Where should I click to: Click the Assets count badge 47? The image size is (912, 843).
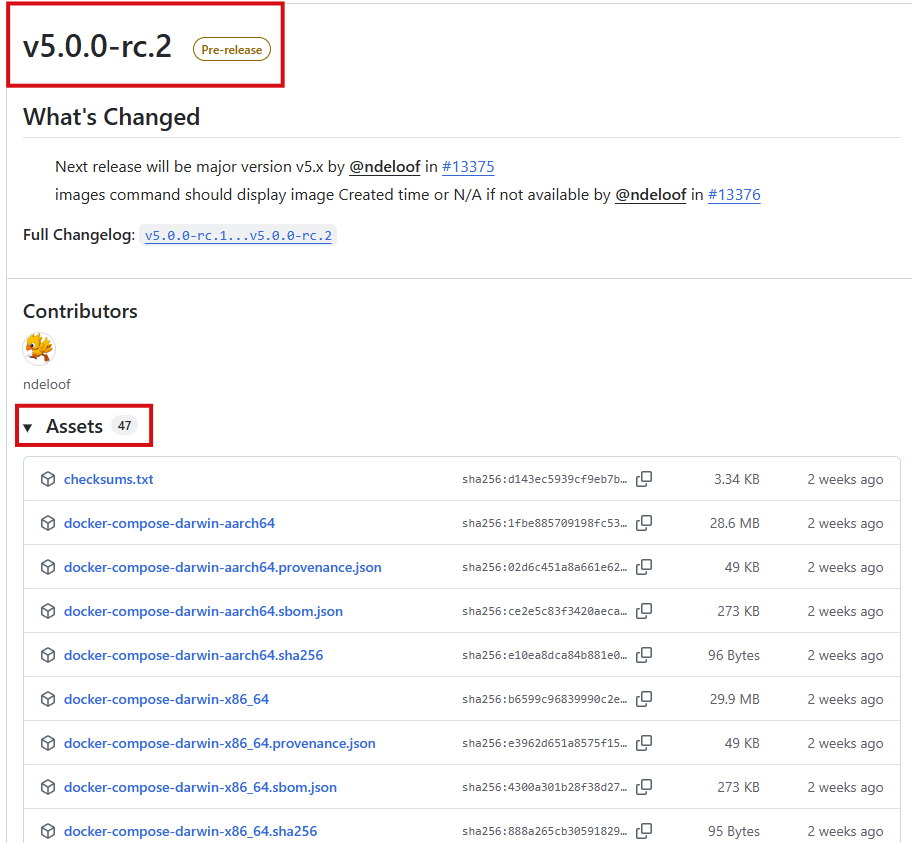pyautogui.click(x=124, y=426)
